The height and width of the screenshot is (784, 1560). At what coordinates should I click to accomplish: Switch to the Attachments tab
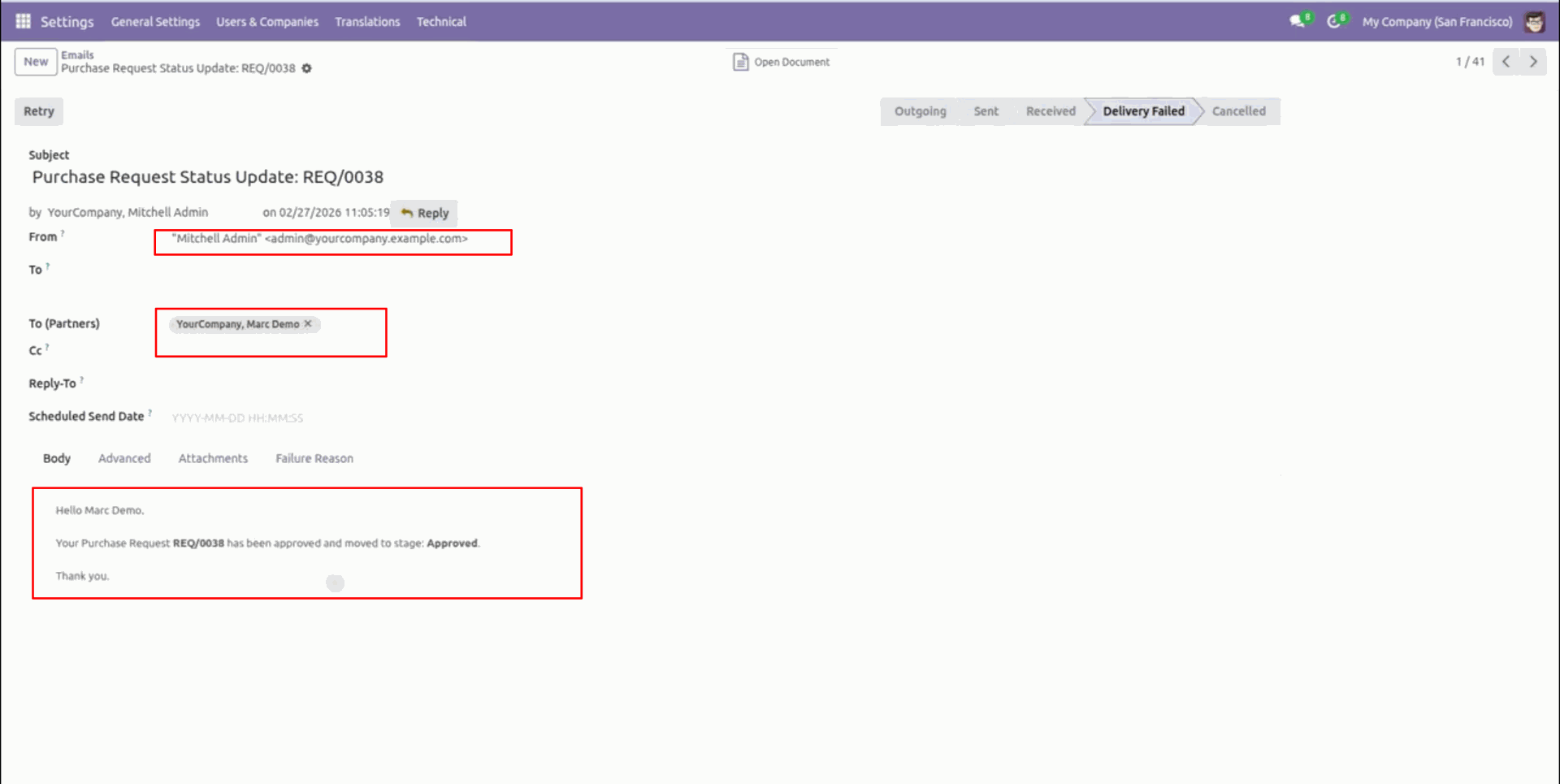(x=213, y=458)
